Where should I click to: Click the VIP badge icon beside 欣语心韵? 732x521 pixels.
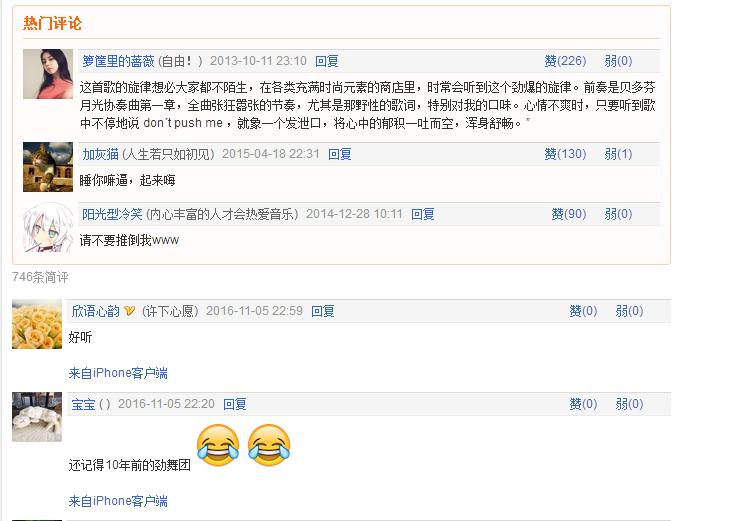(x=130, y=311)
